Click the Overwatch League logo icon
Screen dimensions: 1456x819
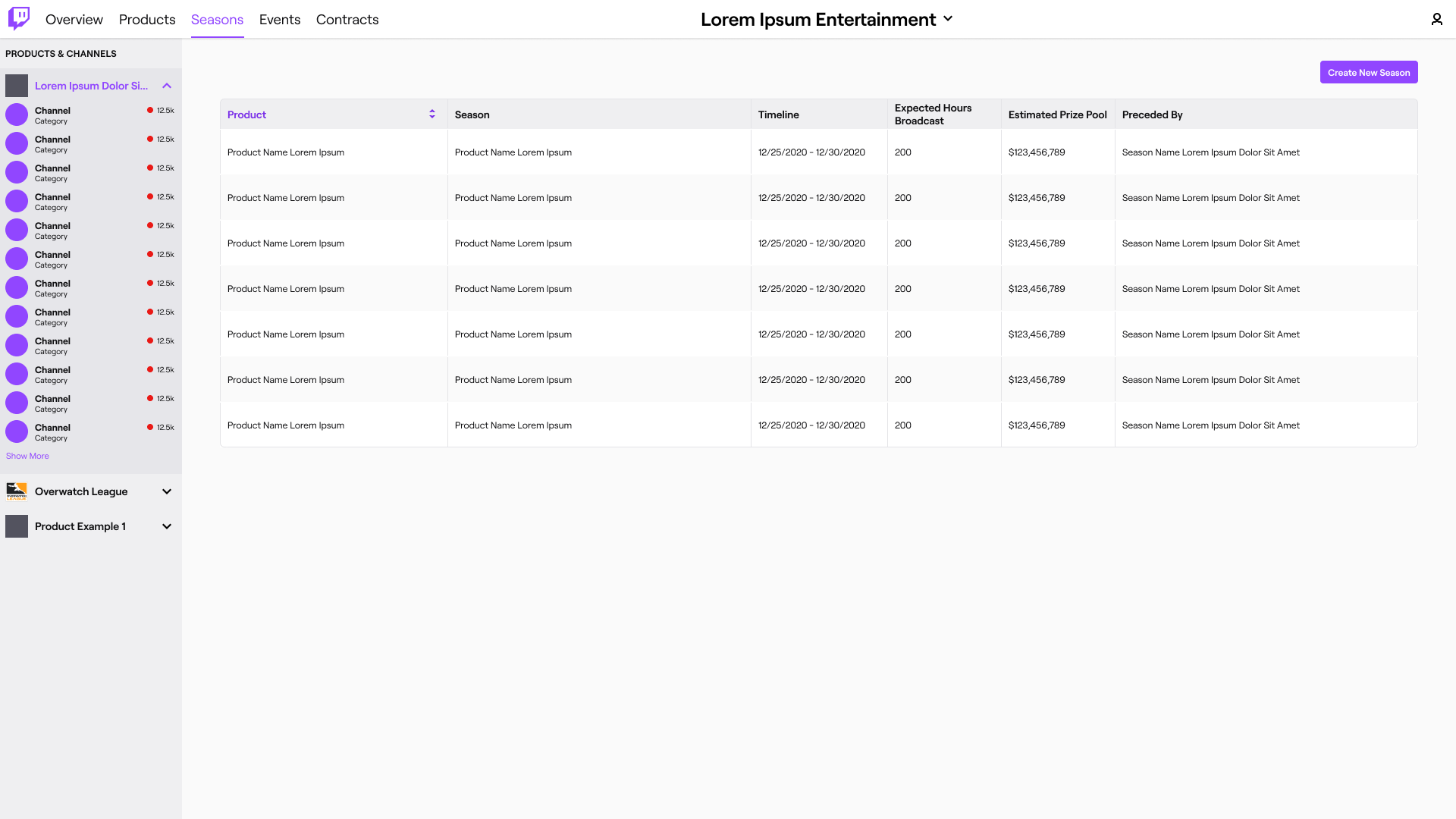[16, 491]
